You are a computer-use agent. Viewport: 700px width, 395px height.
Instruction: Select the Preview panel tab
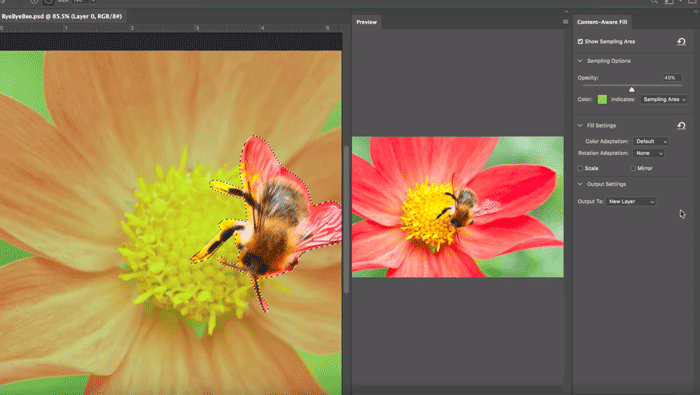point(367,22)
